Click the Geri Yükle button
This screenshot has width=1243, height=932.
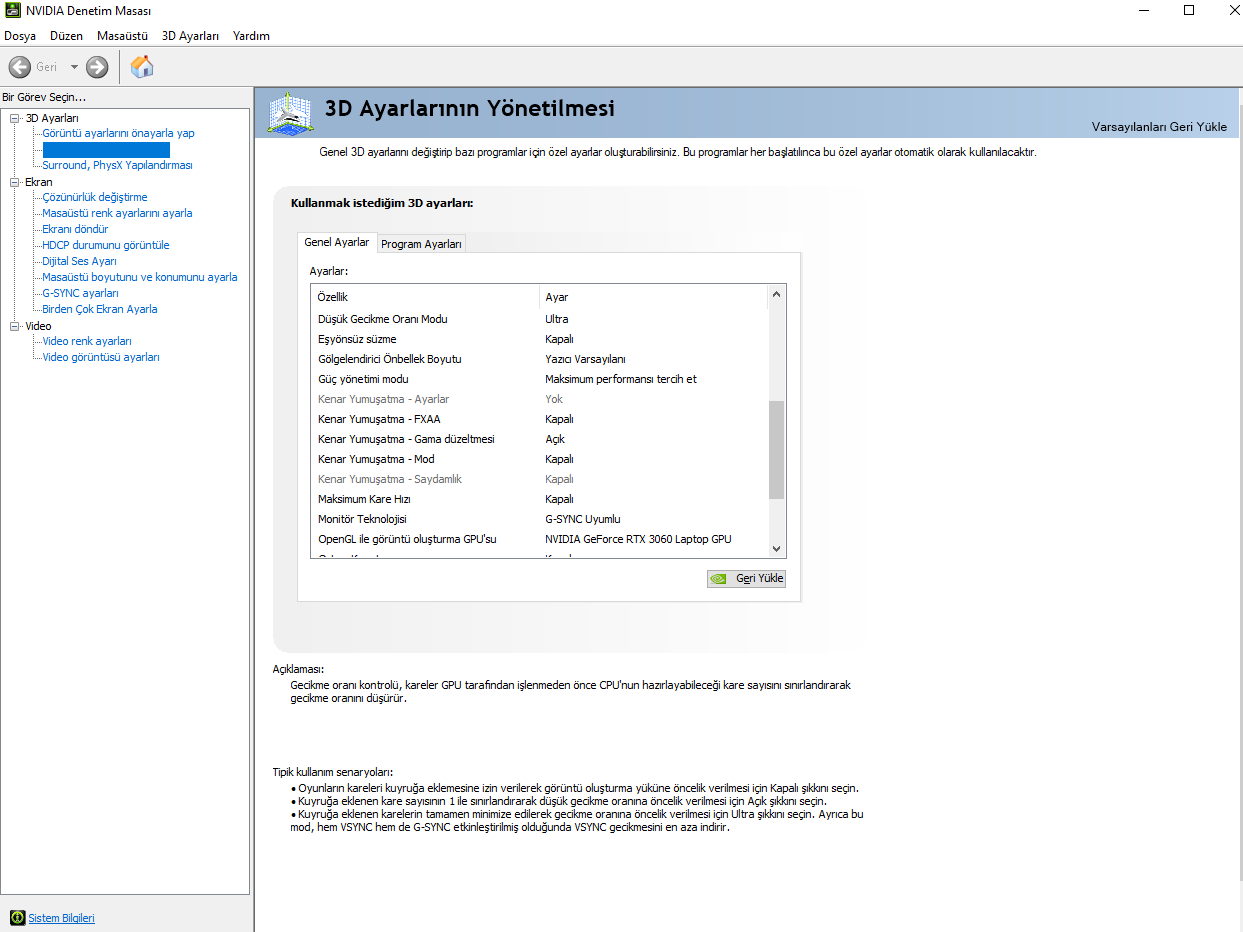746,578
